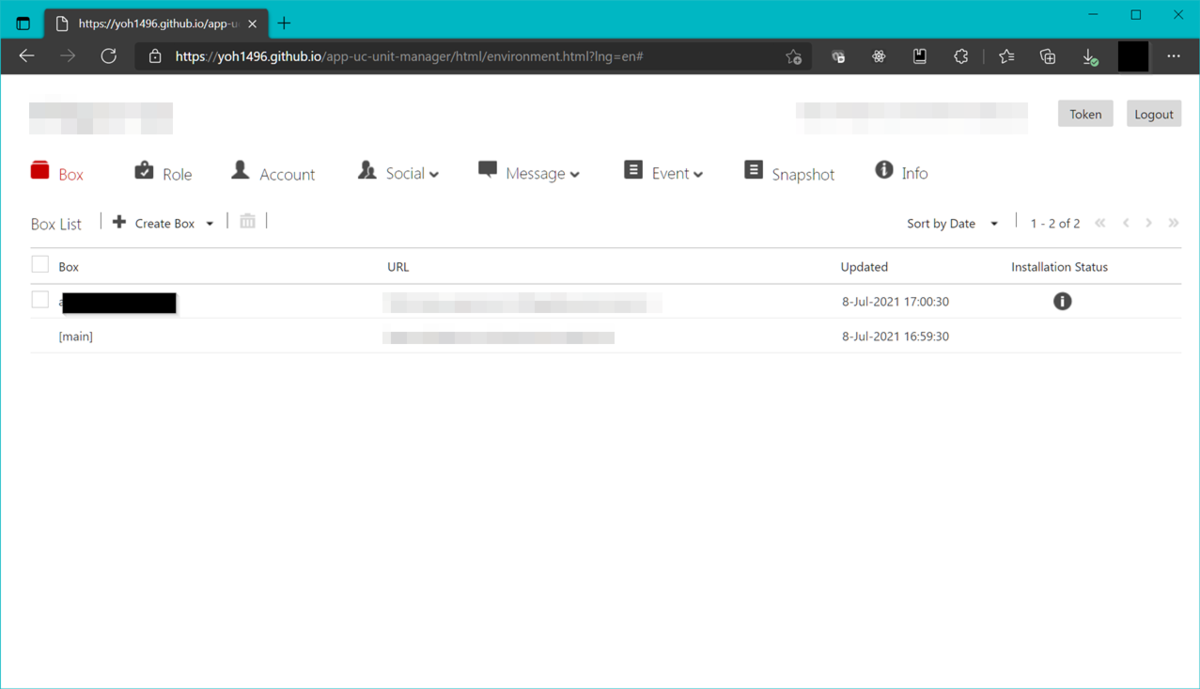Open the tab actions menu icon

click(23, 23)
